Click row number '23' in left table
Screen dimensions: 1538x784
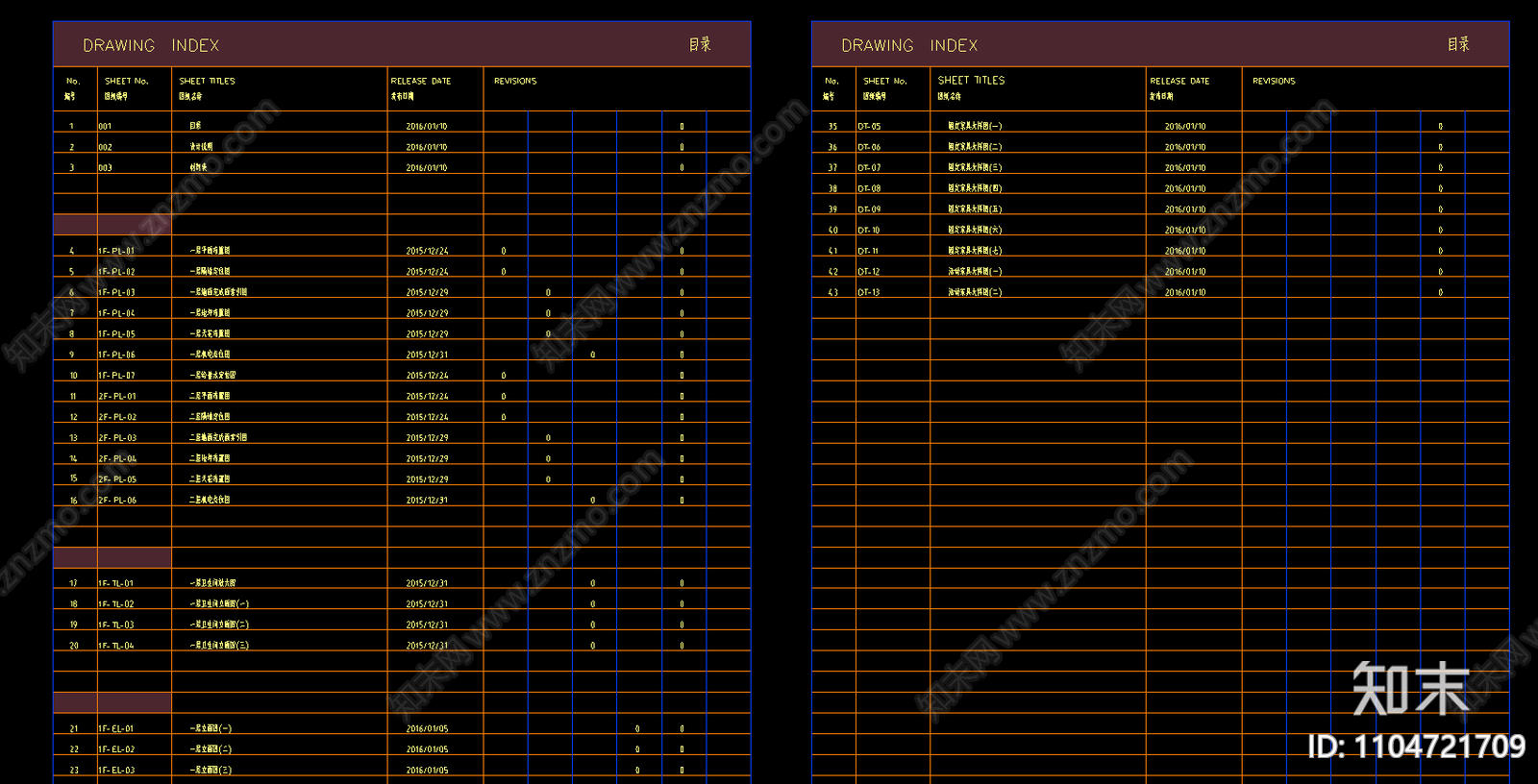(73, 771)
